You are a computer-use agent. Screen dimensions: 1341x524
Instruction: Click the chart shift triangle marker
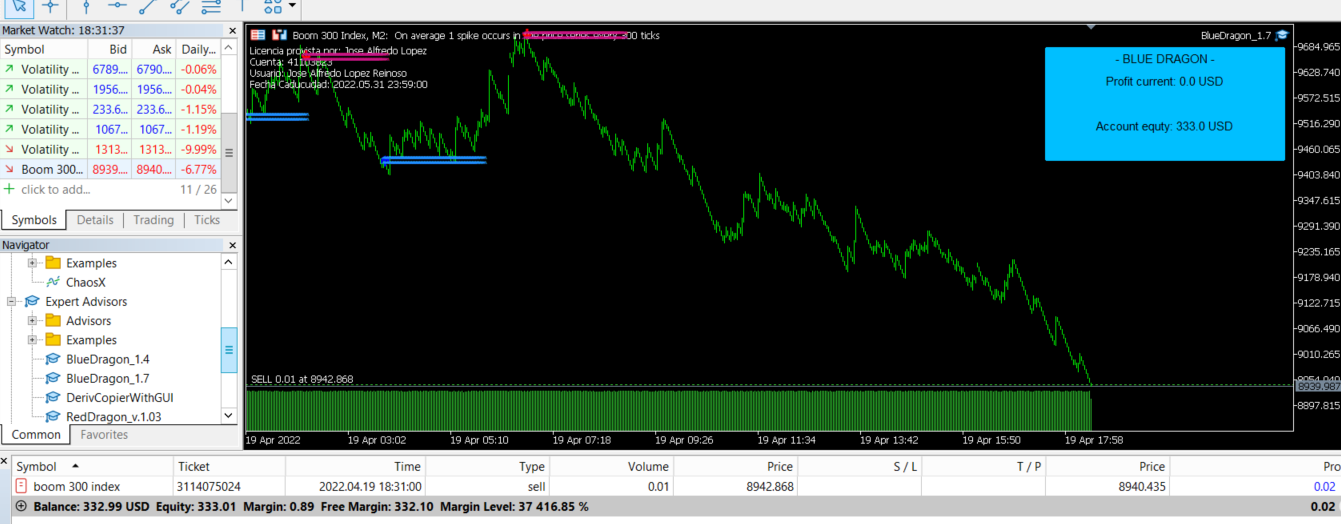(1090, 26)
